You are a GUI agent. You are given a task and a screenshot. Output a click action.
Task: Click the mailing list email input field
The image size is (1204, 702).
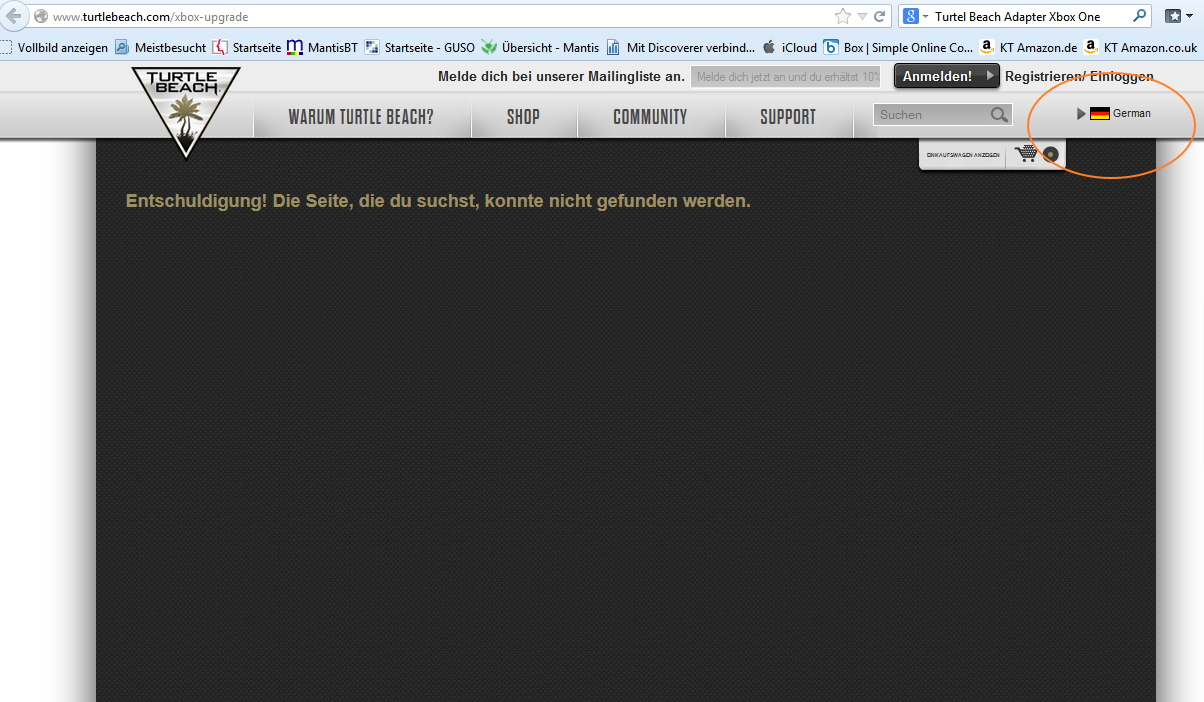[786, 76]
